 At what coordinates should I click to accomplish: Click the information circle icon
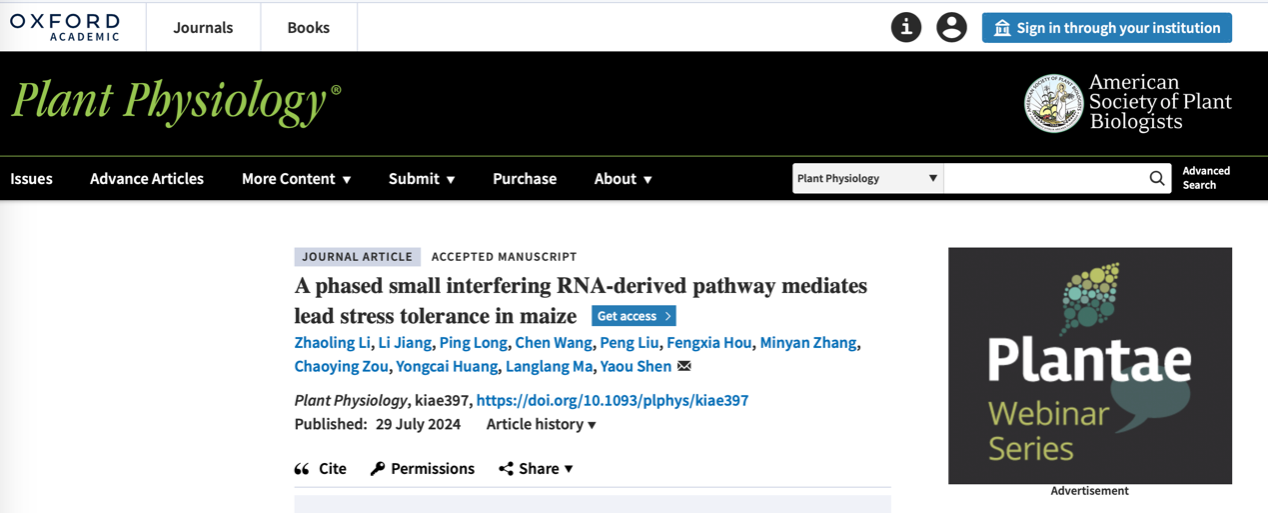pos(906,28)
